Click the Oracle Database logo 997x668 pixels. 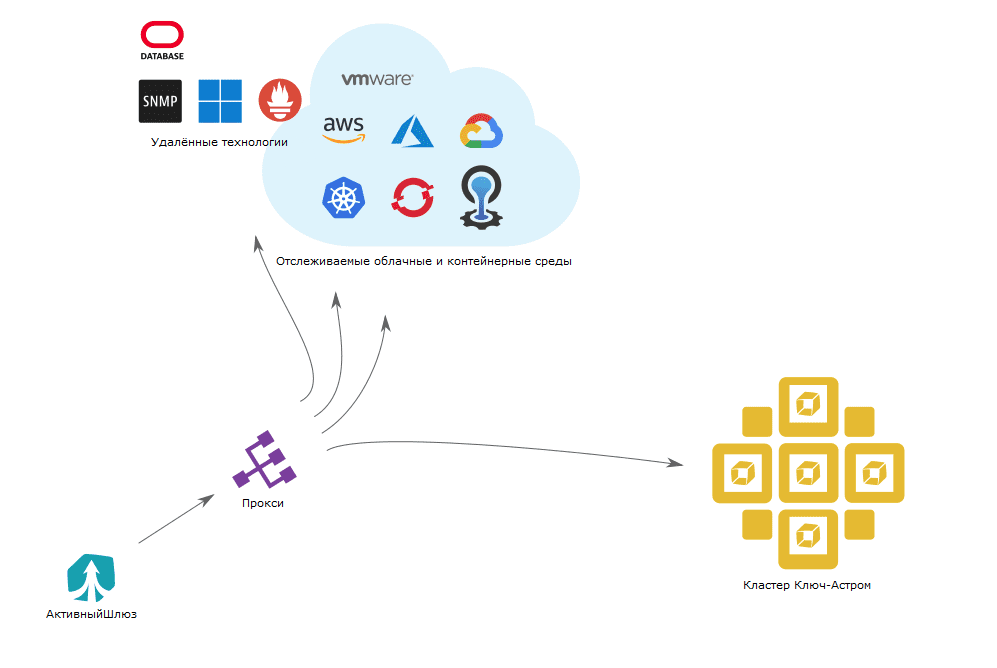click(x=162, y=41)
